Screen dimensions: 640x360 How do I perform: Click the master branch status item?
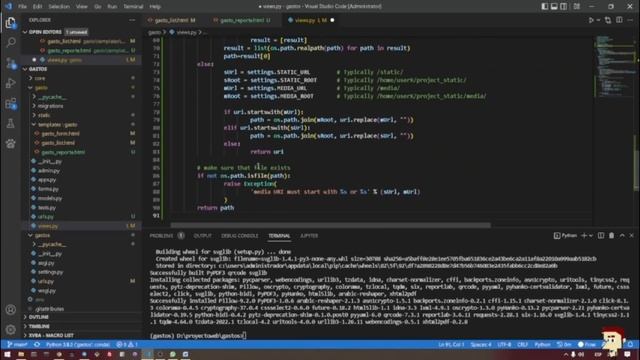coord(17,344)
